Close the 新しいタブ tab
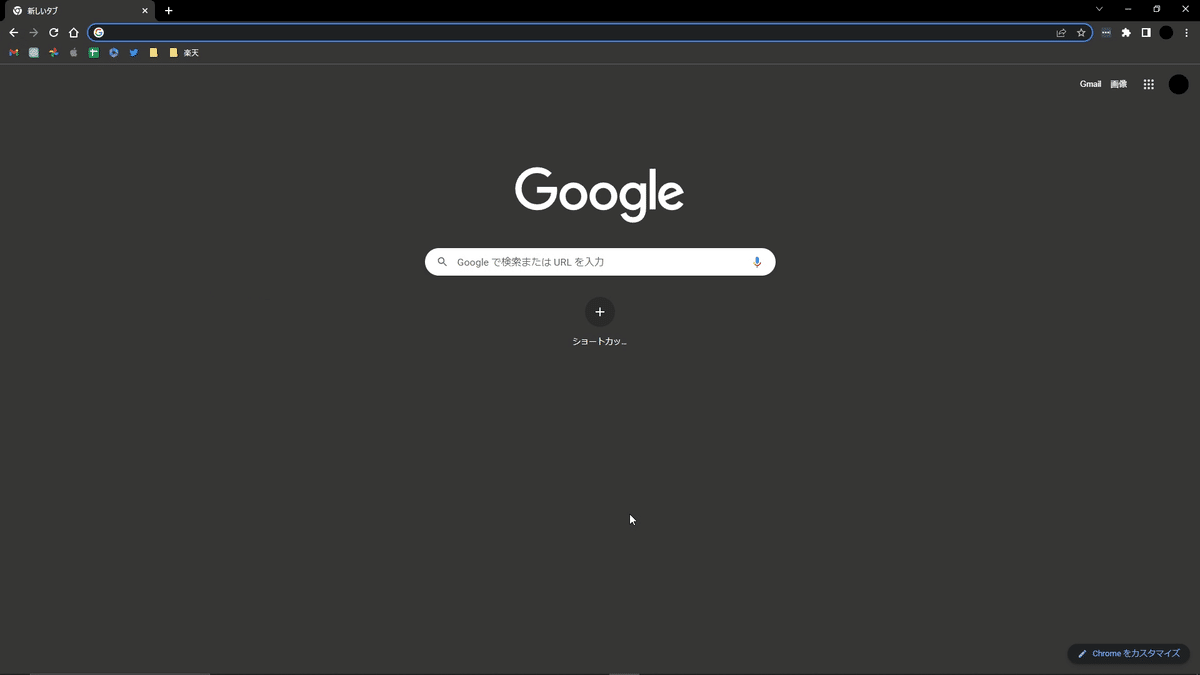This screenshot has width=1200, height=675. (x=145, y=11)
